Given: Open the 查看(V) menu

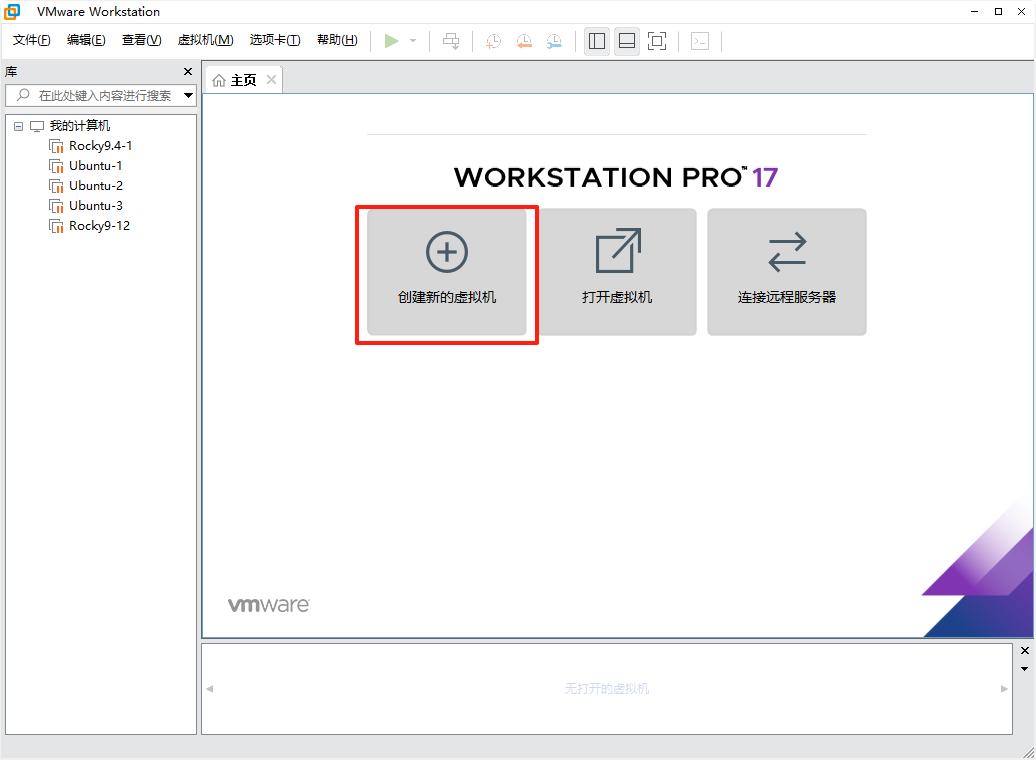Looking at the screenshot, I should click(141, 40).
